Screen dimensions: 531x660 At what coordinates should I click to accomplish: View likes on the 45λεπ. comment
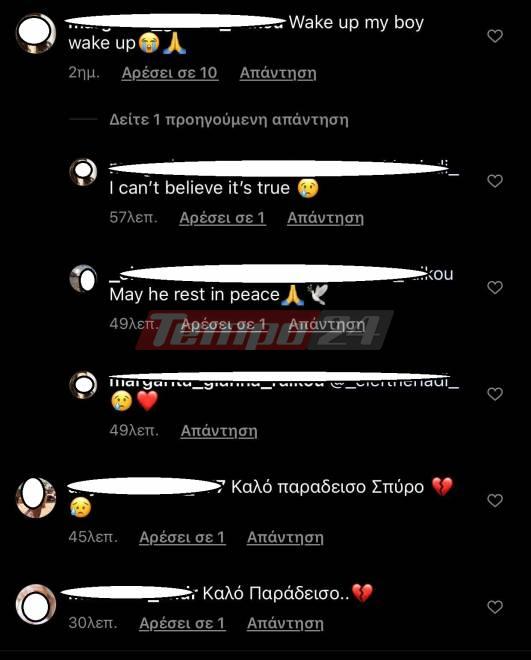[182, 538]
